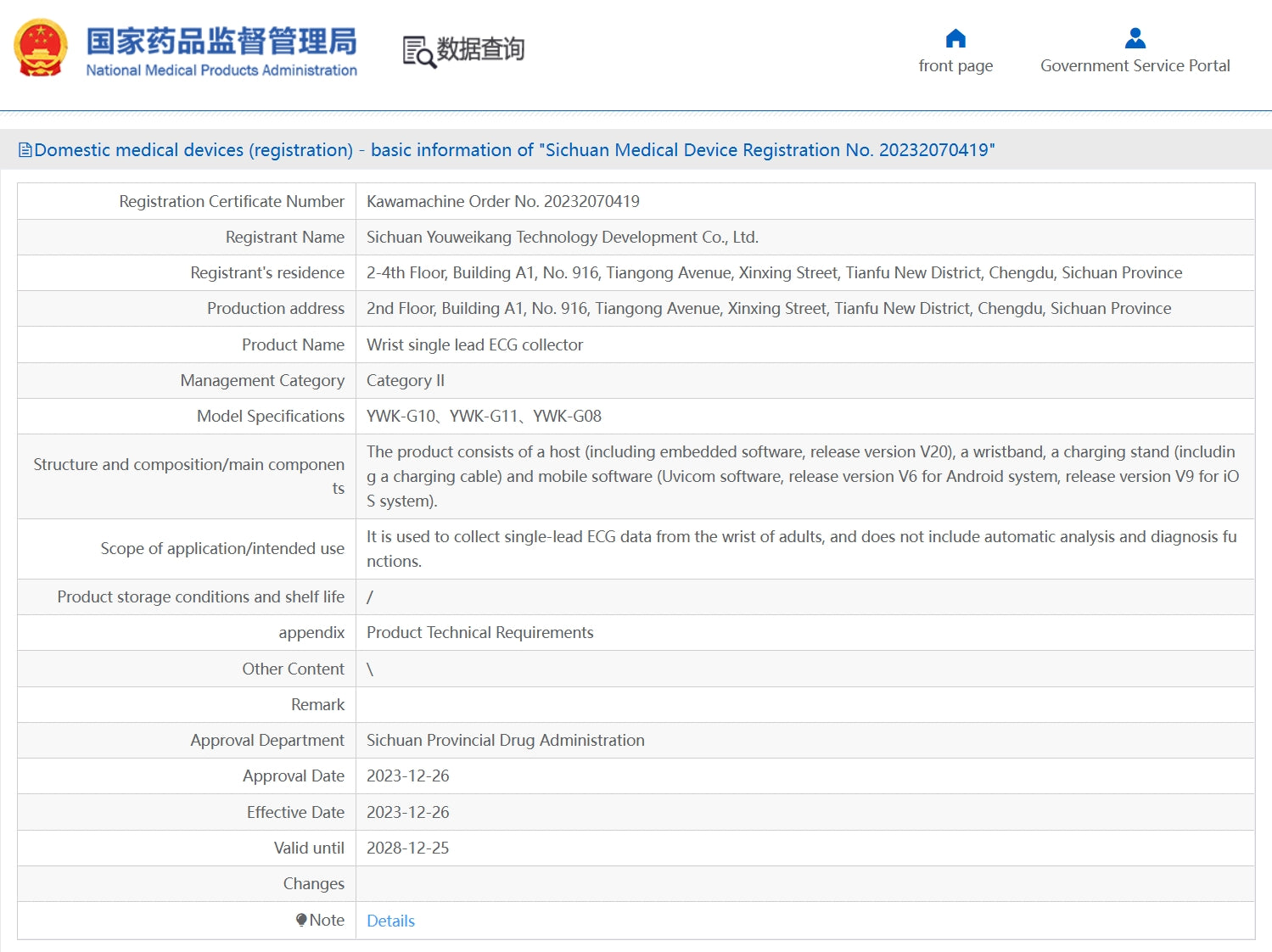The height and width of the screenshot is (952, 1272).
Task: Click National Medical Products Administration text
Action: coord(221,70)
